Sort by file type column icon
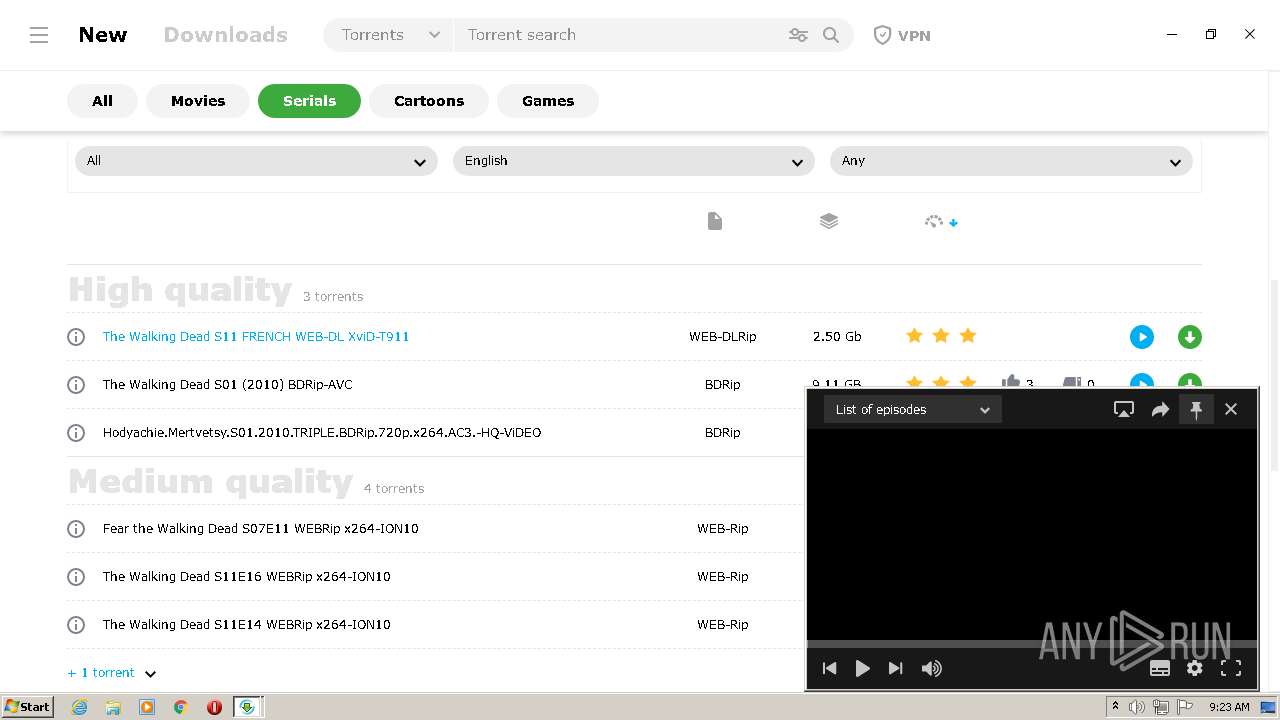Viewport: 1280px width, 720px height. [714, 221]
